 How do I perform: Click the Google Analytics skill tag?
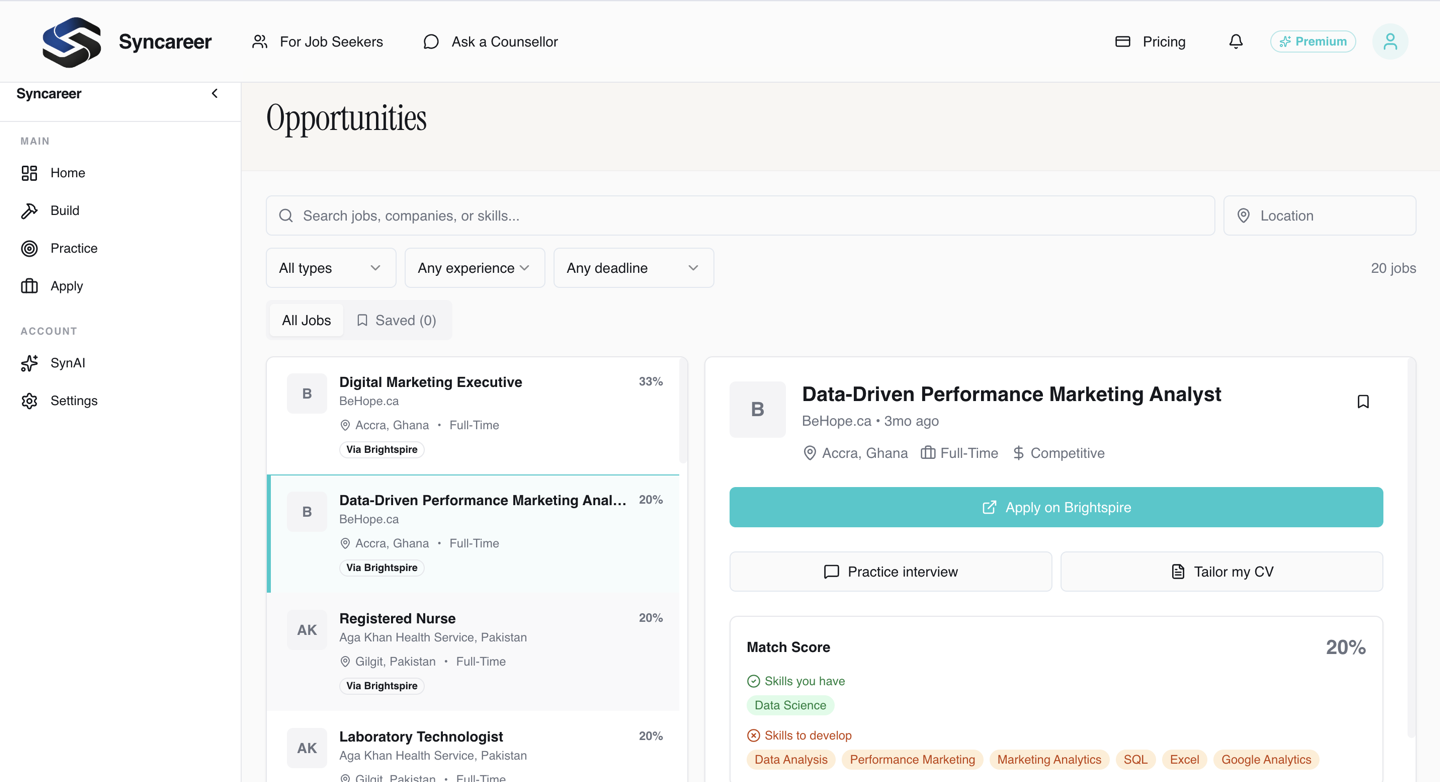click(x=1266, y=760)
